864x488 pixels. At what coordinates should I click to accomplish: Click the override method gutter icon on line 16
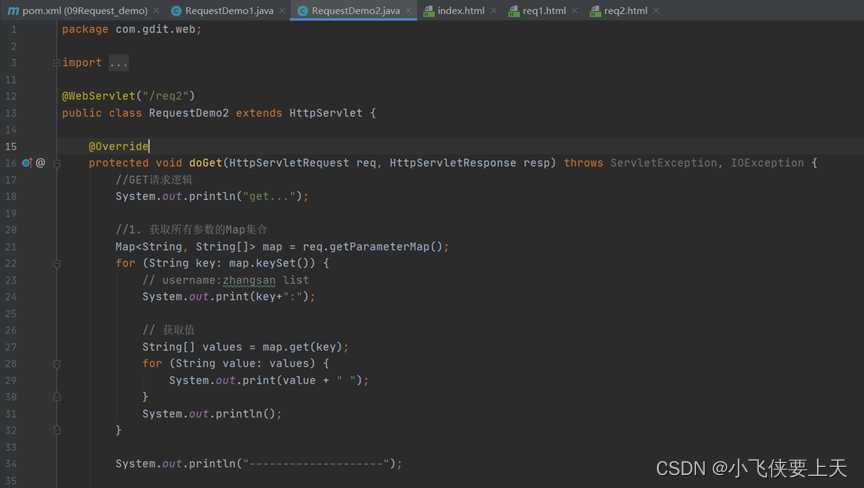coord(27,163)
